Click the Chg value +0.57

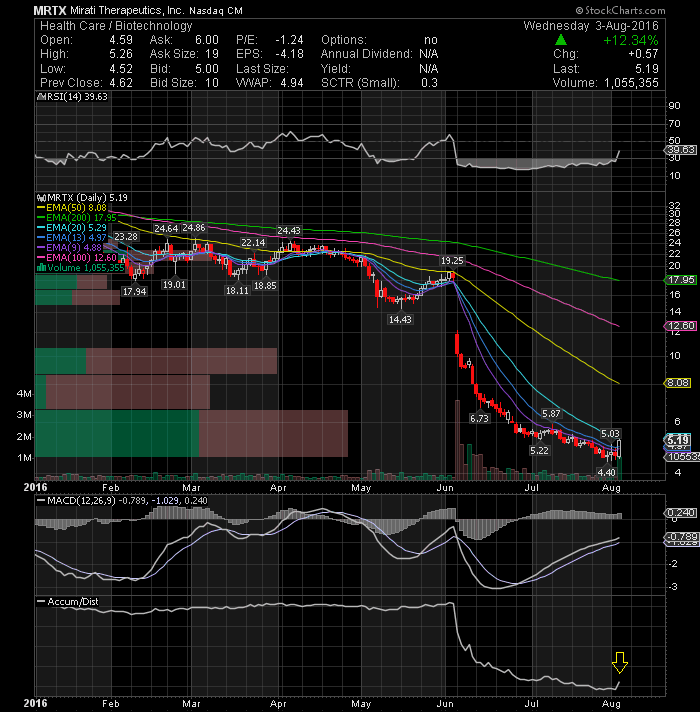tap(643, 54)
